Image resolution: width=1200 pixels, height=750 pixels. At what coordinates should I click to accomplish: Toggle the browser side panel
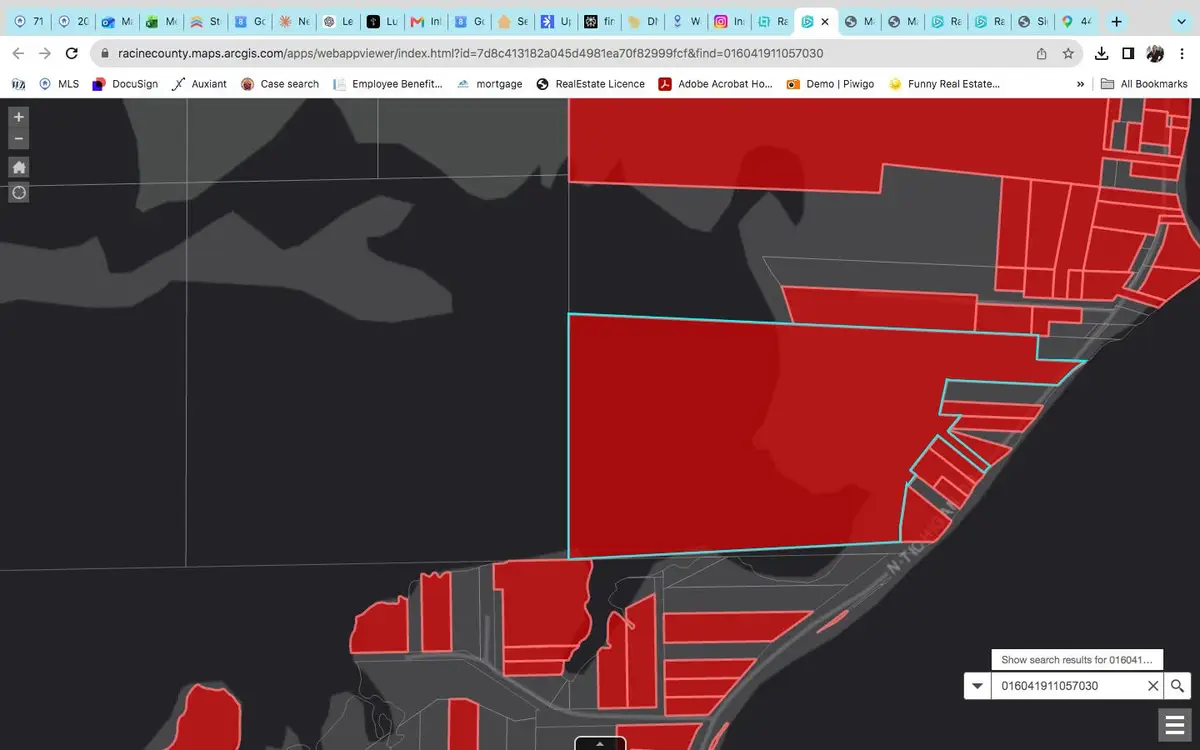coord(1128,53)
